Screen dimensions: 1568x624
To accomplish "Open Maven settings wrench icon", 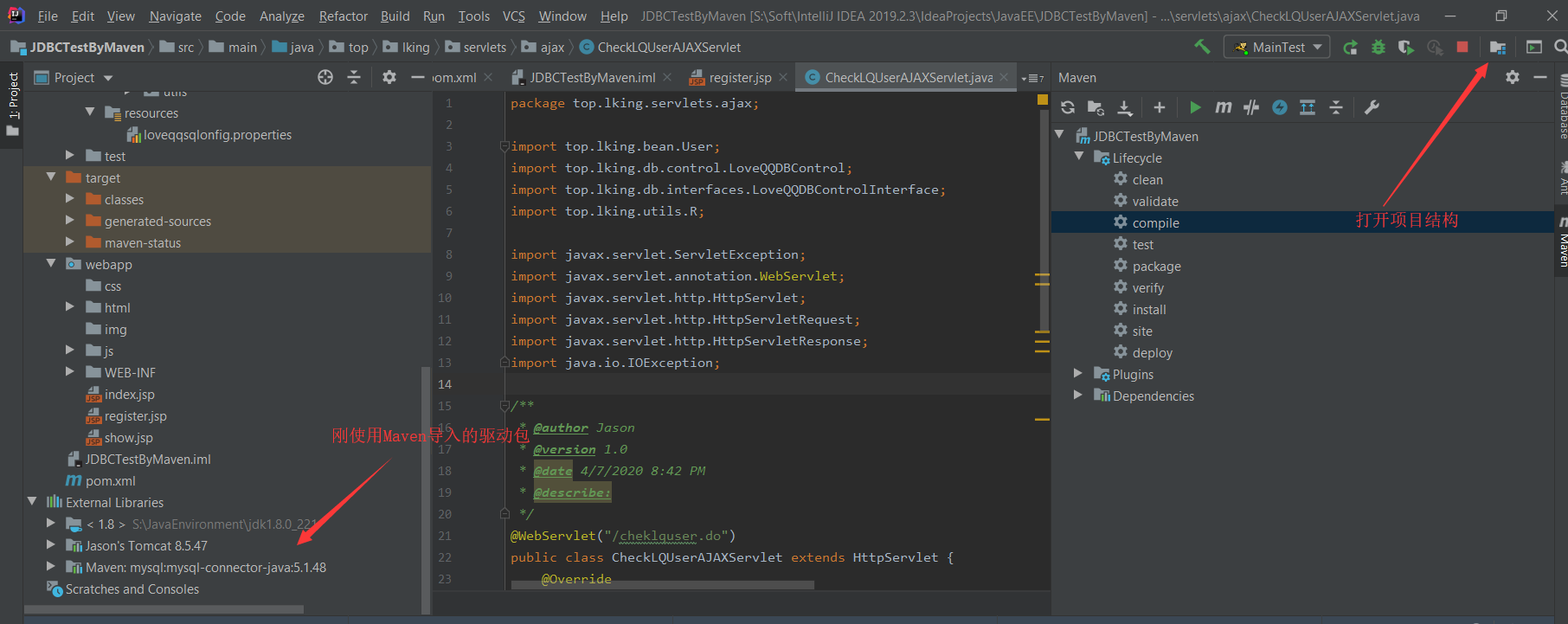I will point(1372,107).
